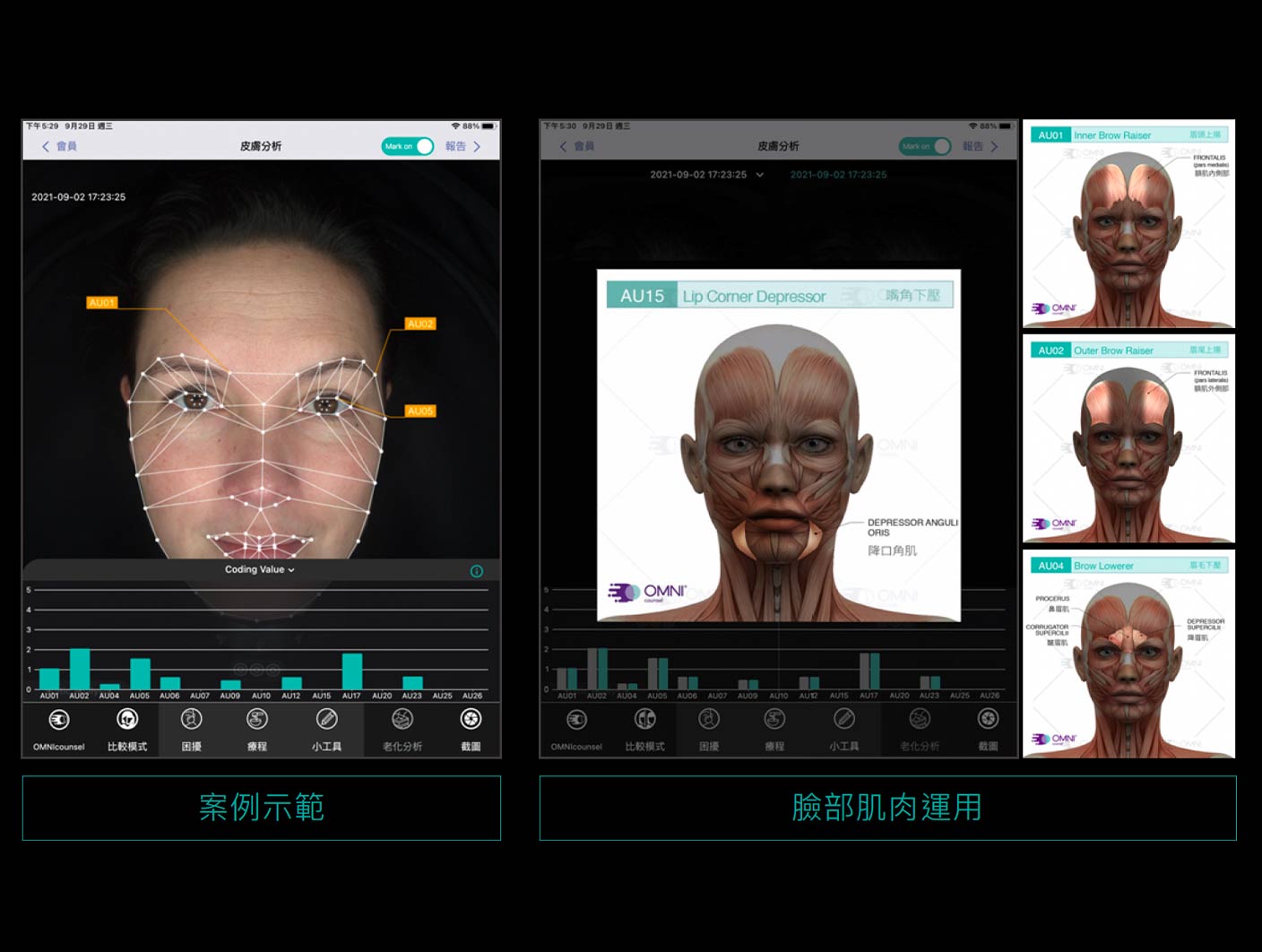The width and height of the screenshot is (1262, 952).
Task: Select AU04 Brow Lowerer muscle card
Action: pos(1128,654)
